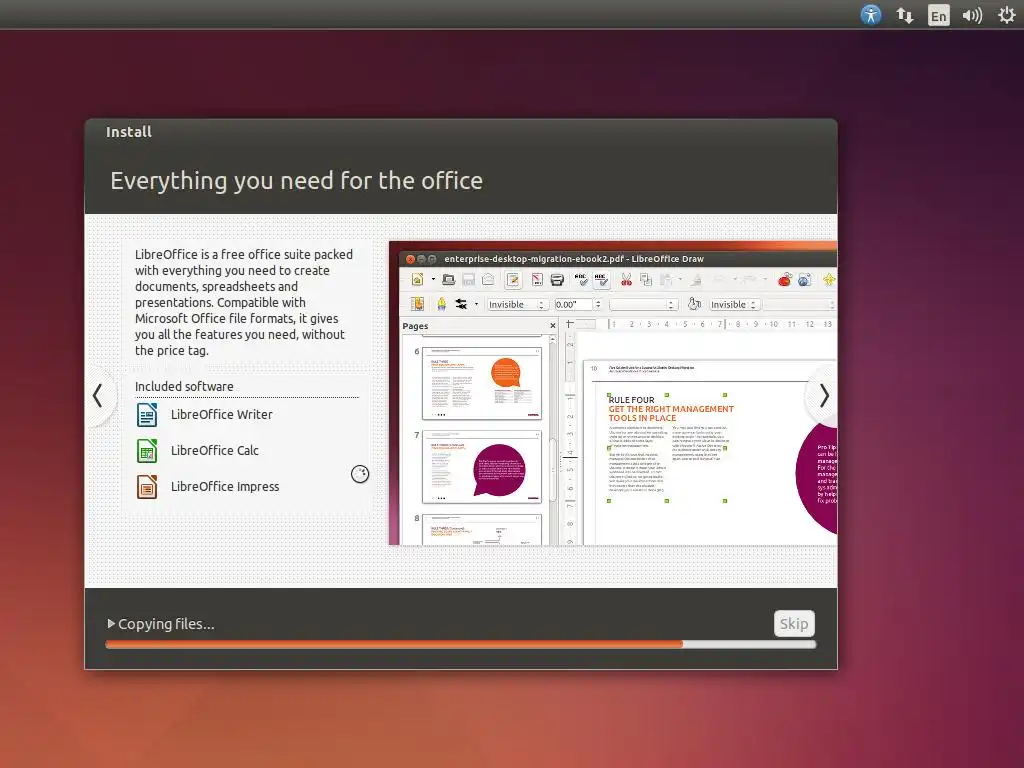Open the En keyboard layout indicator

938,15
